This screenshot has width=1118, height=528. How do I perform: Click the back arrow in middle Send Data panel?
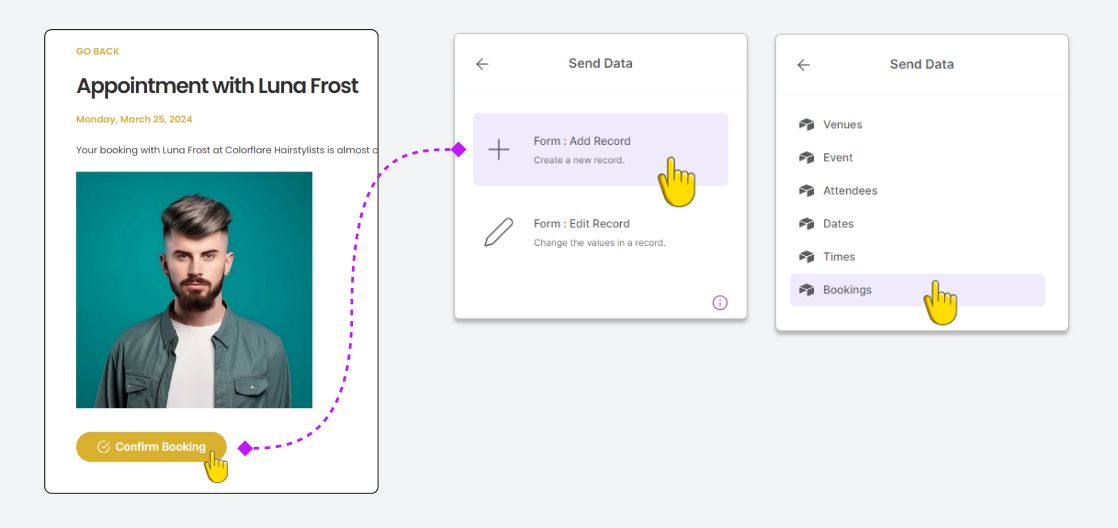[x=482, y=64]
